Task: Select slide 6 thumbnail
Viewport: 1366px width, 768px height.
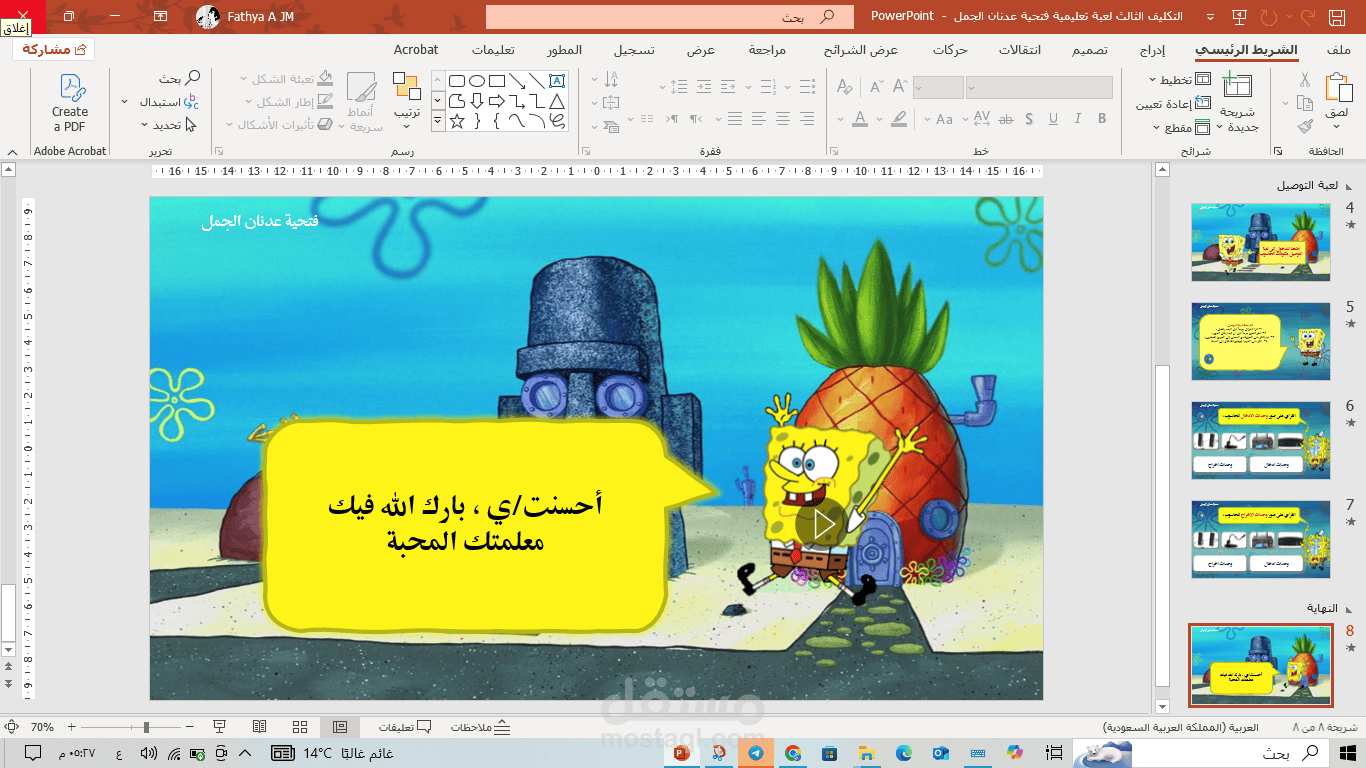Action: (1261, 440)
